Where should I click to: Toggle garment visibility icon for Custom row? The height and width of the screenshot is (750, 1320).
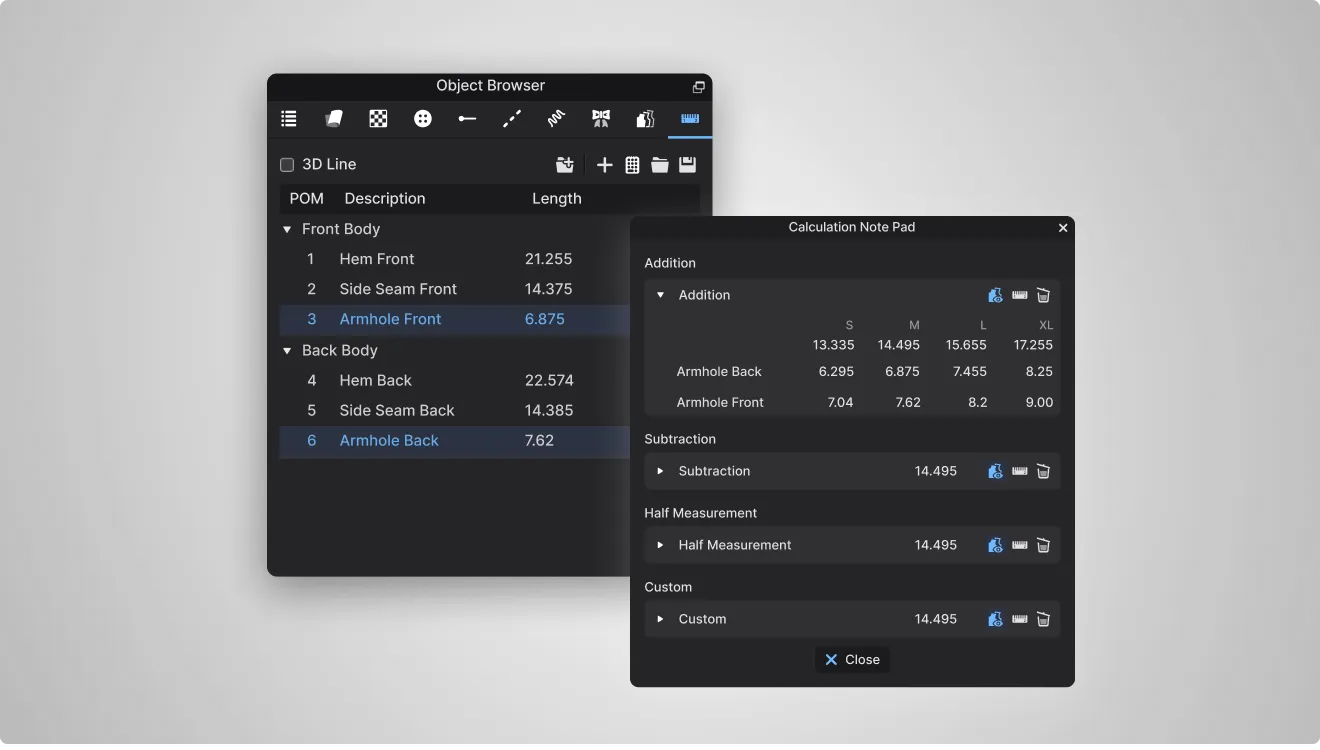pos(995,619)
